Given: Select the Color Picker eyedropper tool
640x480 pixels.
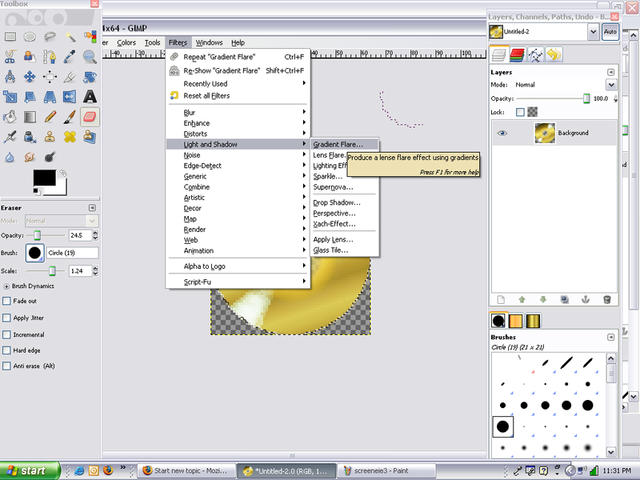Looking at the screenshot, I should [x=70, y=57].
